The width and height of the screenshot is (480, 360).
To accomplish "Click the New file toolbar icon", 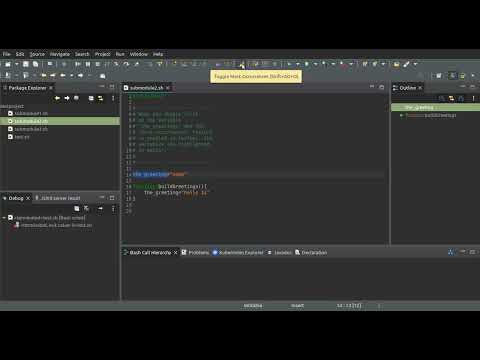I will 8,64.
